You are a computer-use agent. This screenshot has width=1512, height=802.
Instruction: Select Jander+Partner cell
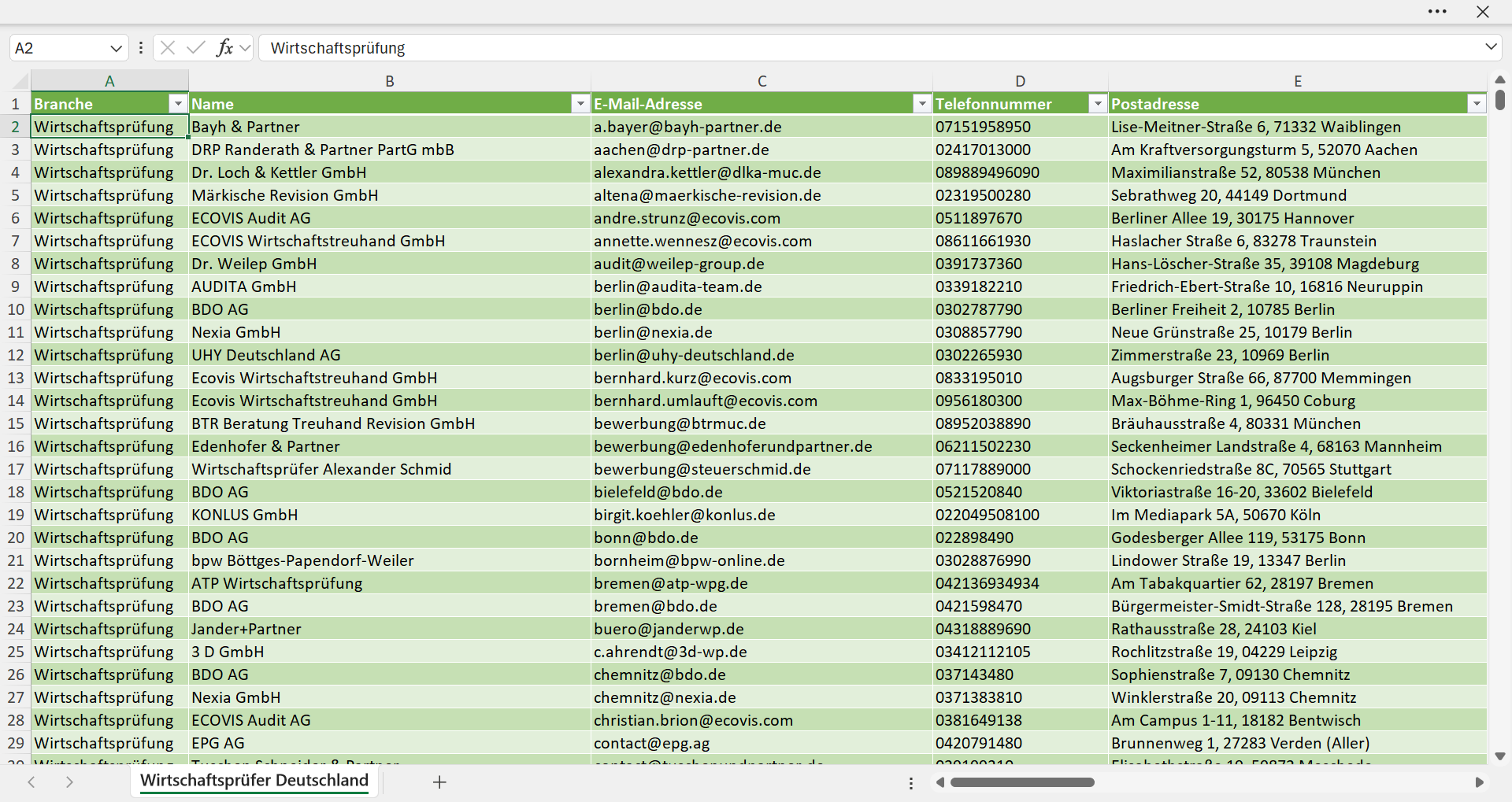click(x=390, y=629)
